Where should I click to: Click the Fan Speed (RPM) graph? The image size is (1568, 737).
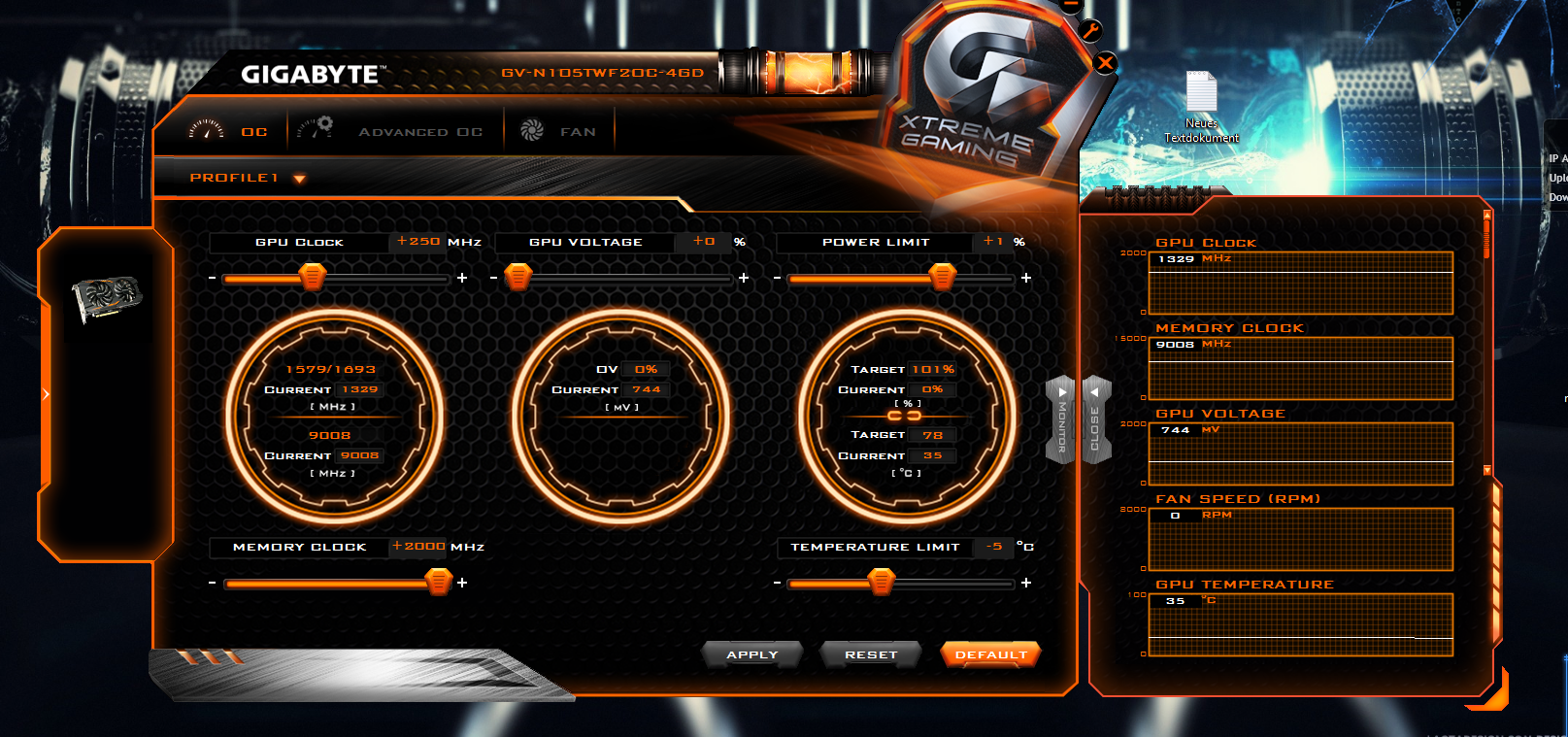(x=1301, y=539)
